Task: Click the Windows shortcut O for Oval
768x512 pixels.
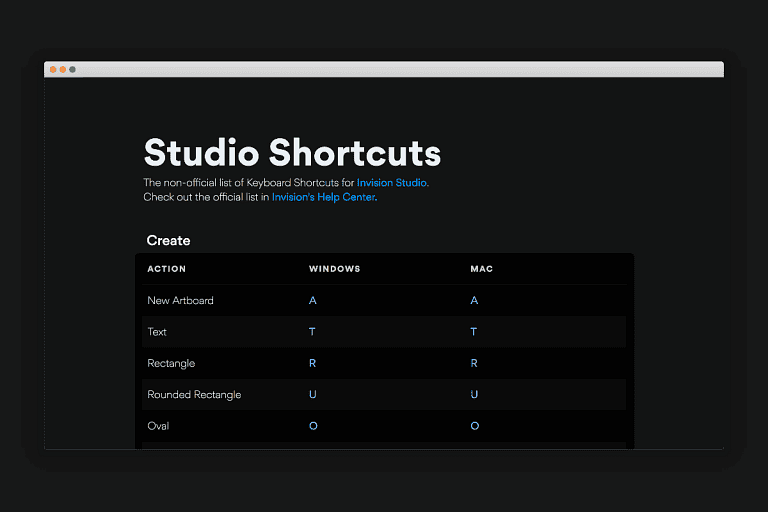Action: pos(313,426)
